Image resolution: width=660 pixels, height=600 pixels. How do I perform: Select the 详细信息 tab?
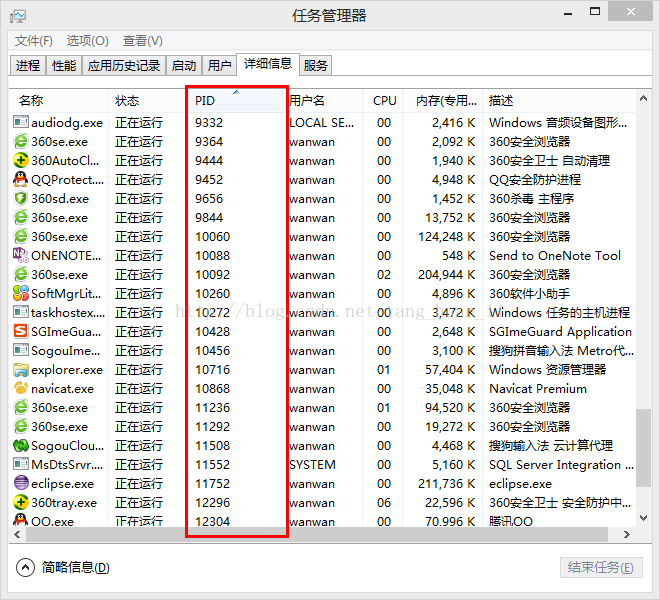click(x=268, y=64)
